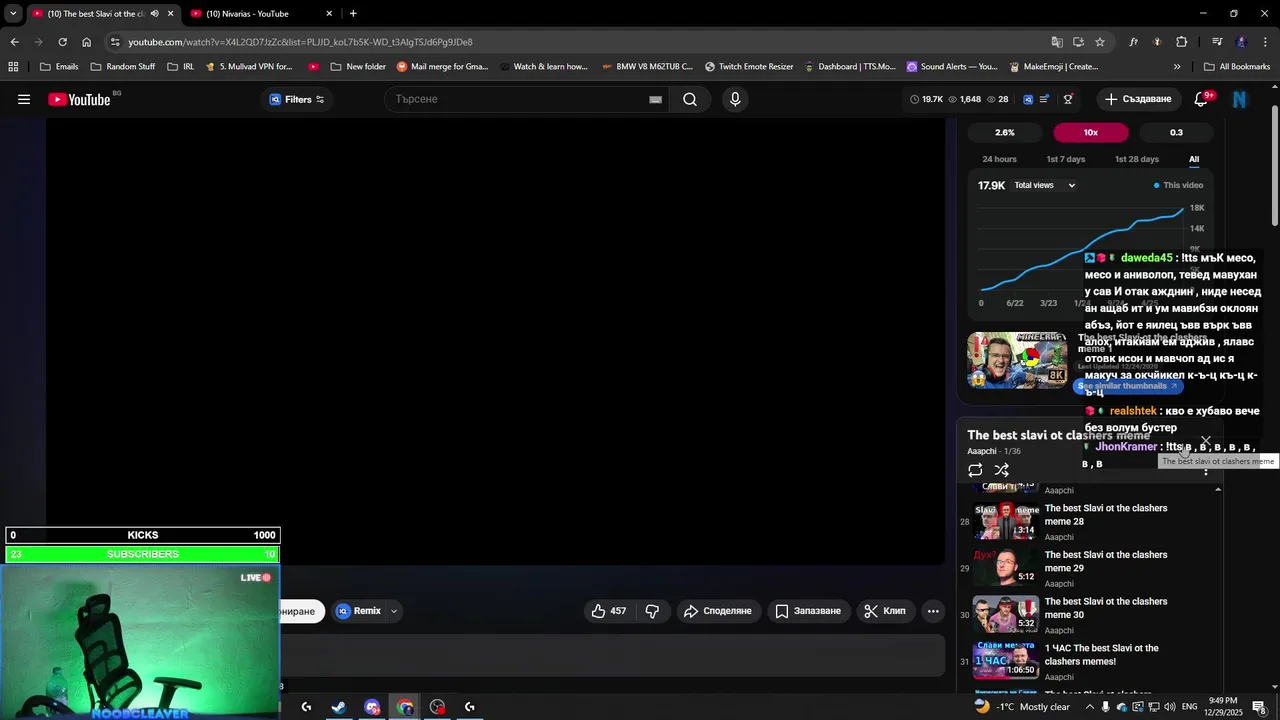1280x720 pixels.
Task: Switch to the 1st 28 days tab
Action: tap(1136, 159)
